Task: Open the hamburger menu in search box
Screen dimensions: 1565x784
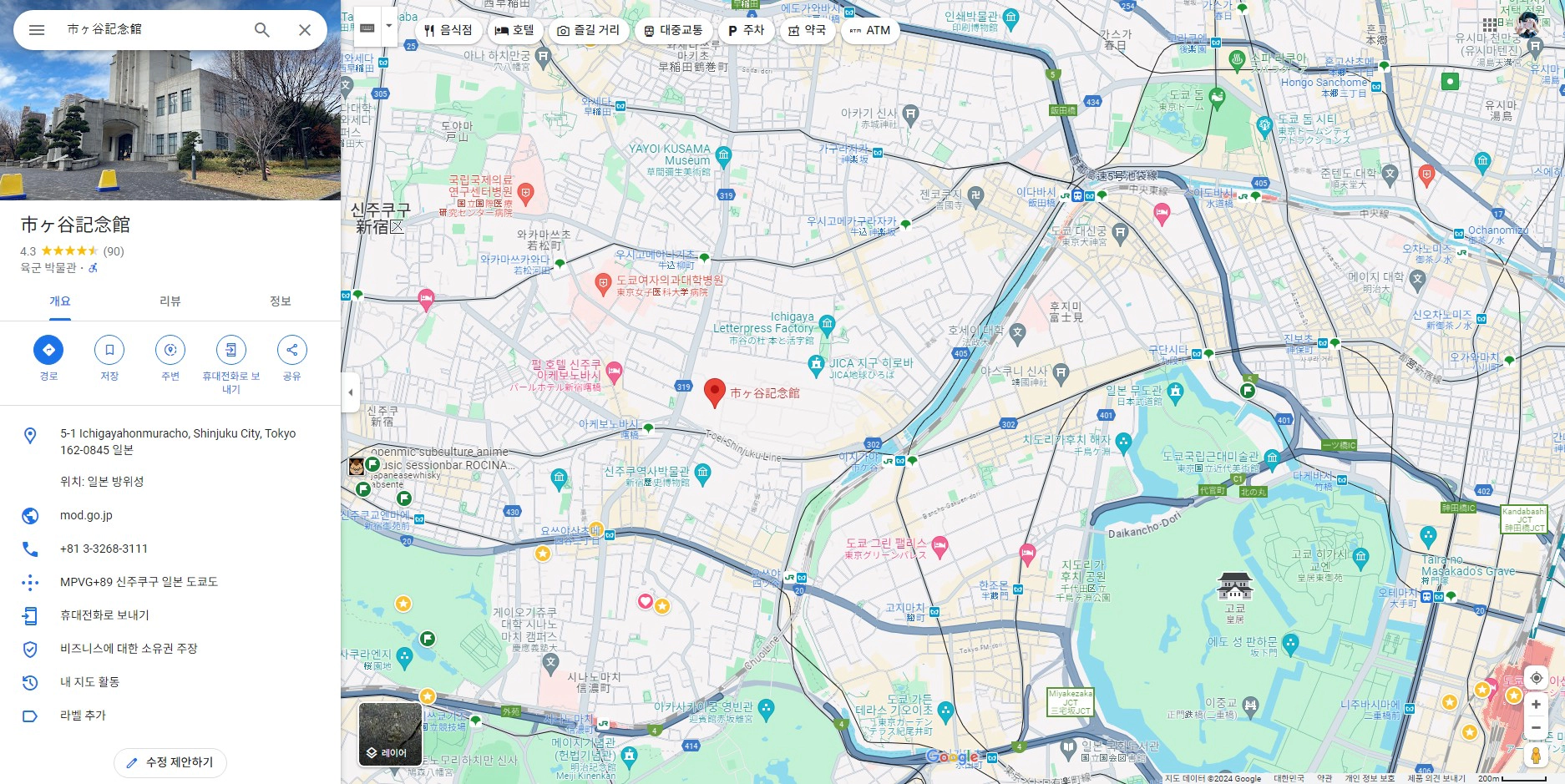Action: point(37,30)
